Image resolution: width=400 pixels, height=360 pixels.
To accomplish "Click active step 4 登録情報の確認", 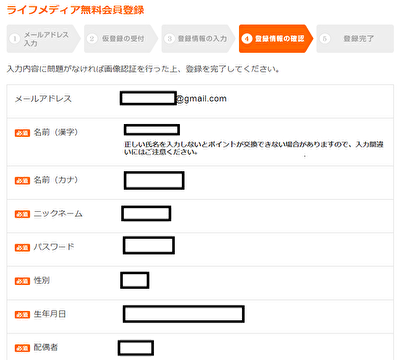I will (276, 39).
